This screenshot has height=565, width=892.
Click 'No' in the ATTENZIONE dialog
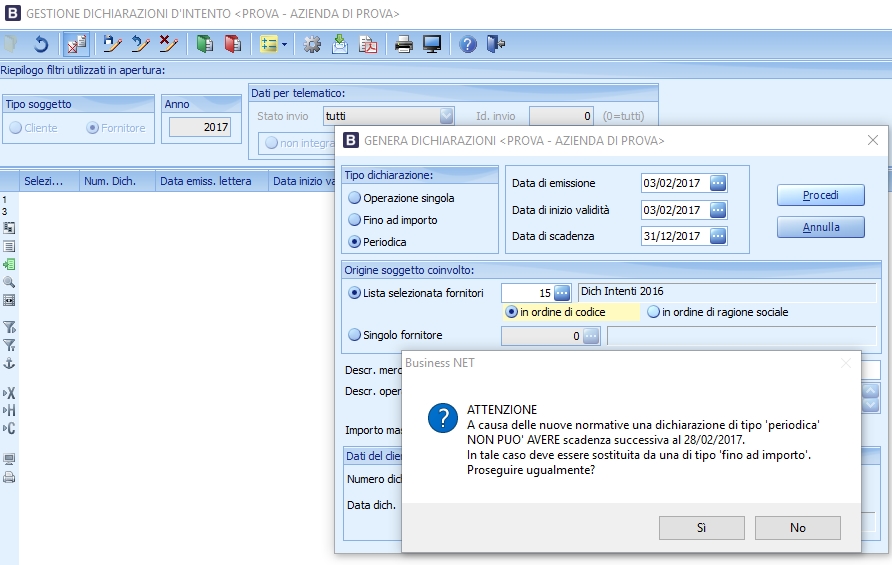(797, 527)
